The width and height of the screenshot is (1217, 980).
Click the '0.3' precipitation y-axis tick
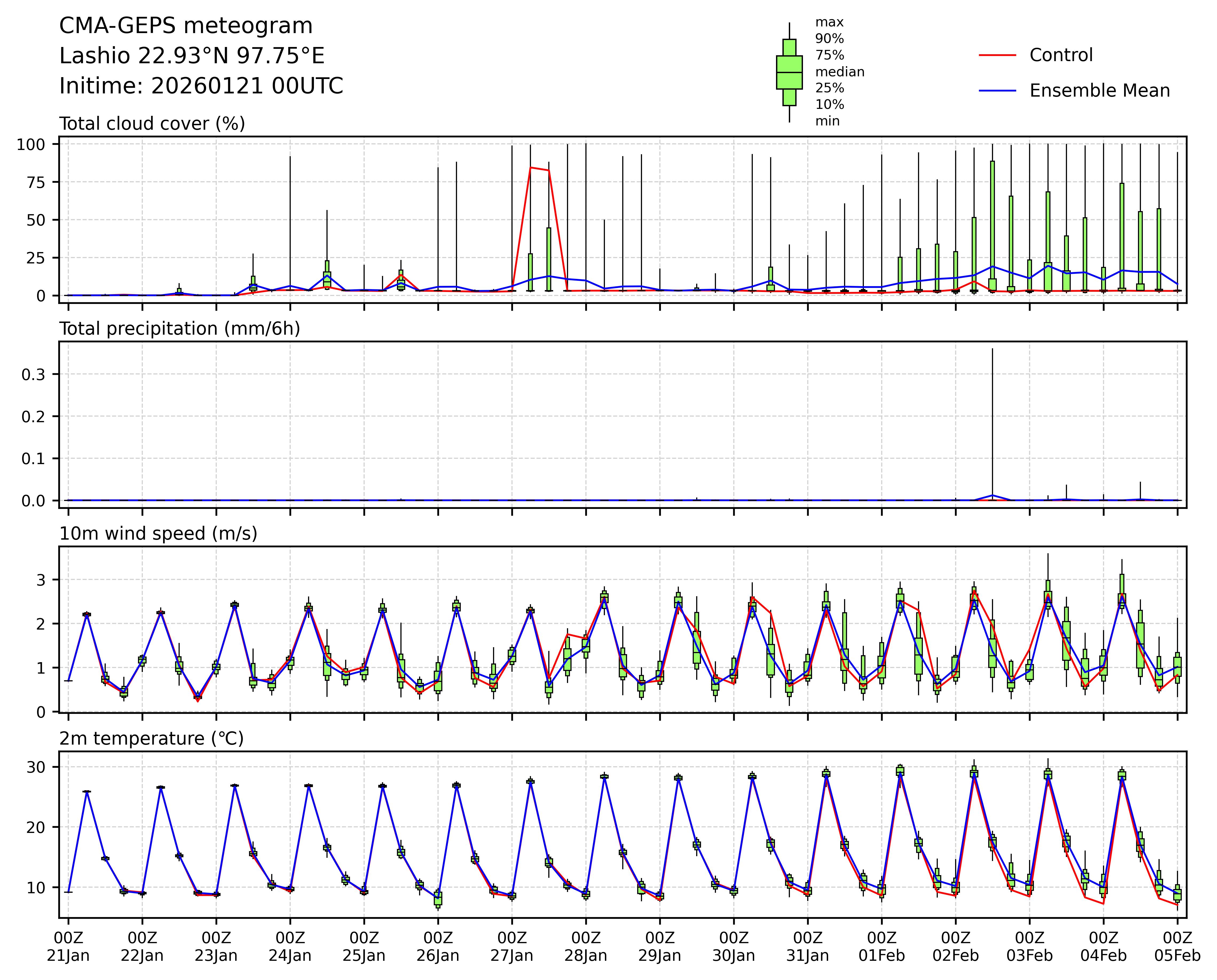(33, 374)
